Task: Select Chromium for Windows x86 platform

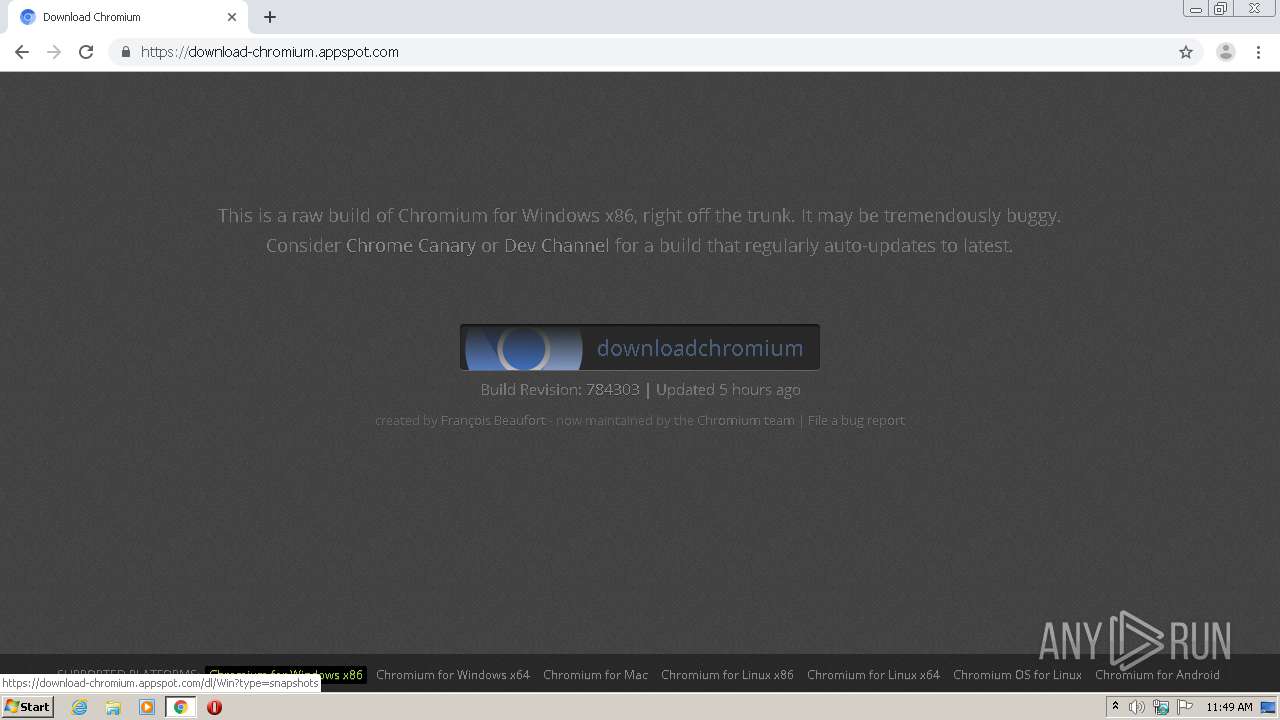Action: (286, 675)
